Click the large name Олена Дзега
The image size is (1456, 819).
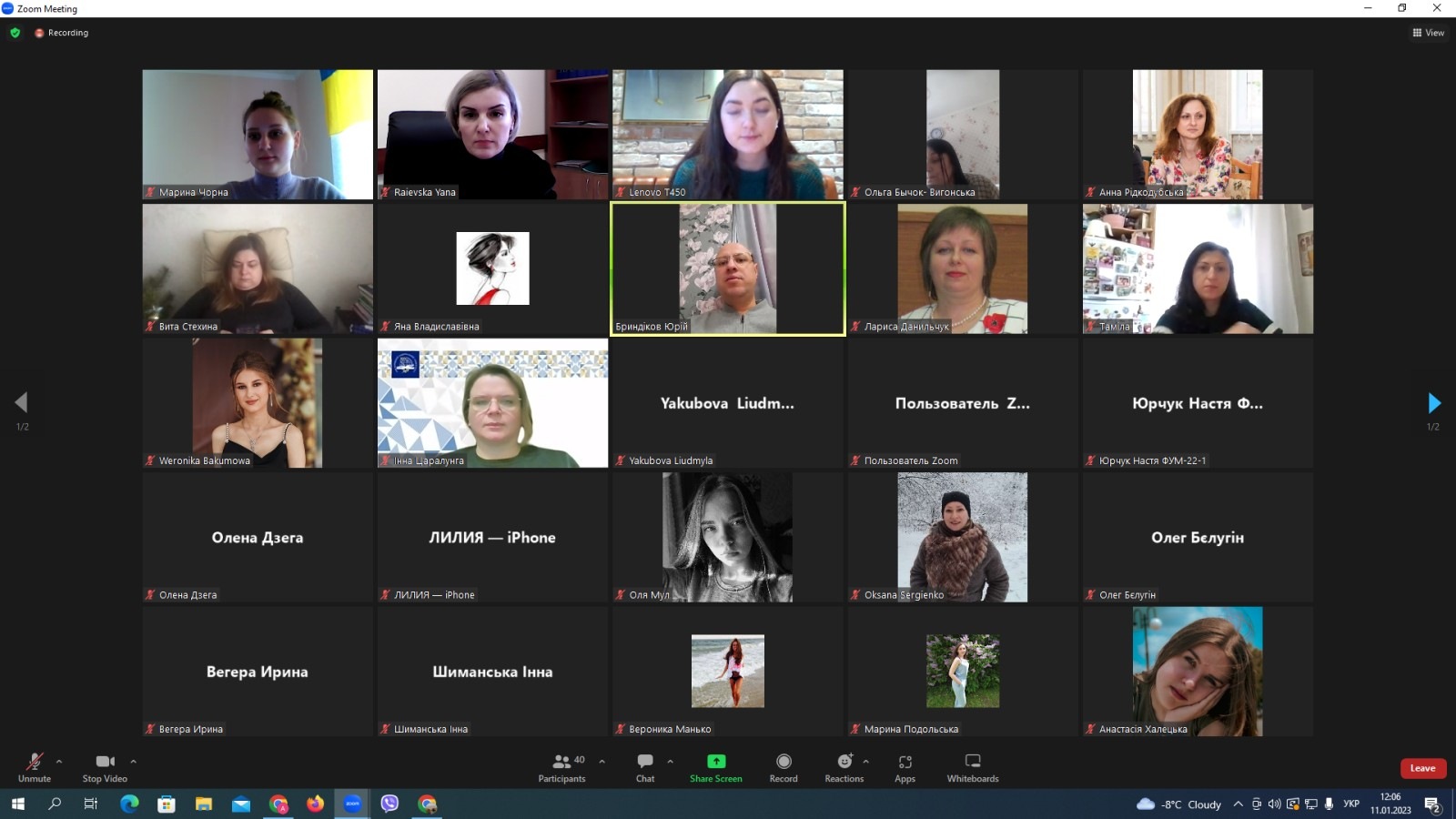[x=258, y=538]
